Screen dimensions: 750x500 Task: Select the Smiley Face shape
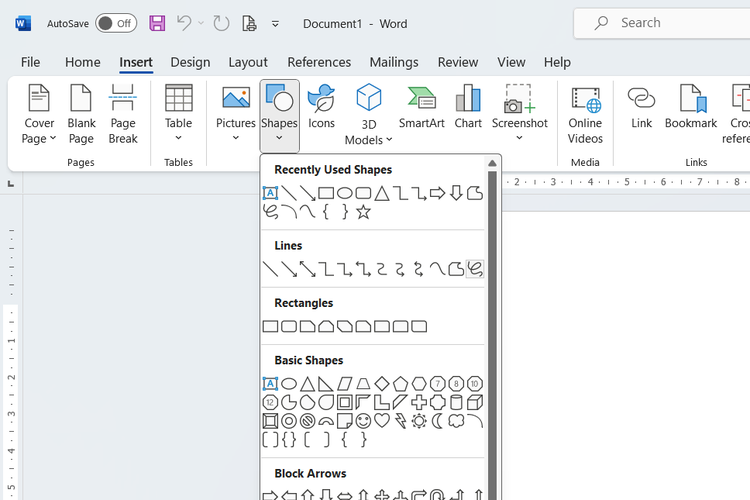(363, 421)
